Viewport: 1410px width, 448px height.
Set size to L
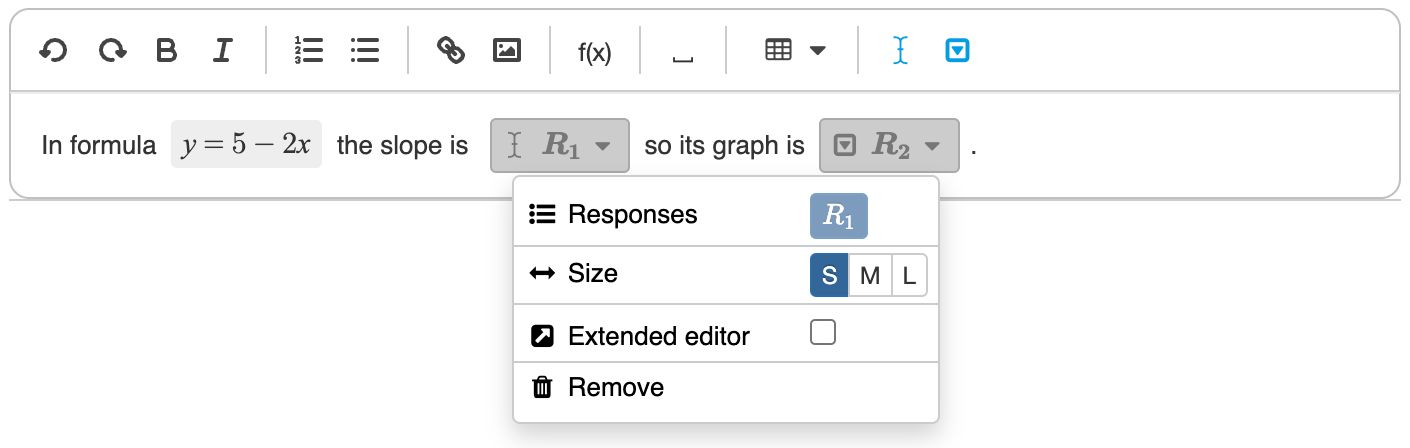pos(909,276)
